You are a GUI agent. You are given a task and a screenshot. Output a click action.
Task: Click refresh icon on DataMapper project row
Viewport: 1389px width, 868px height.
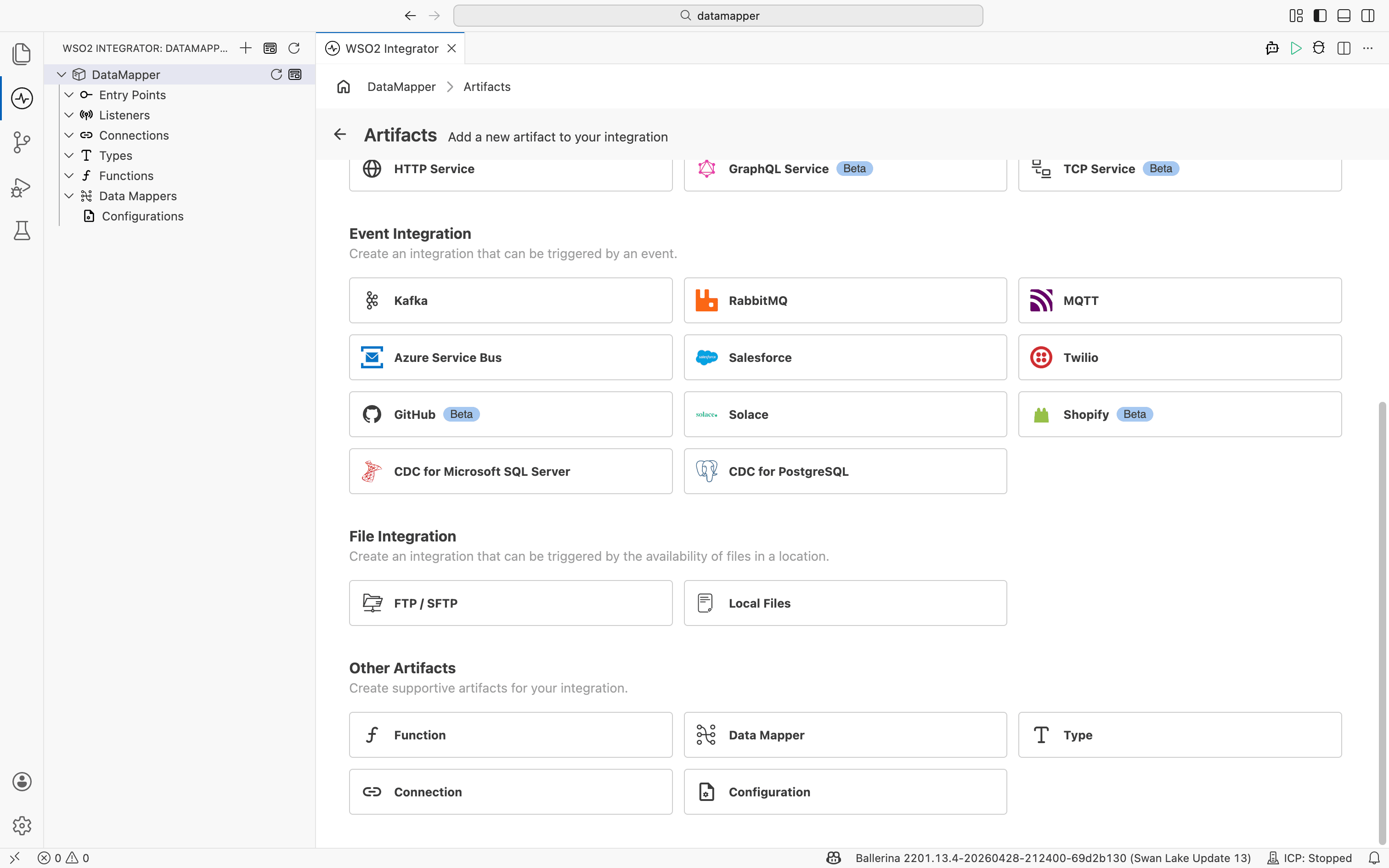pyautogui.click(x=276, y=74)
